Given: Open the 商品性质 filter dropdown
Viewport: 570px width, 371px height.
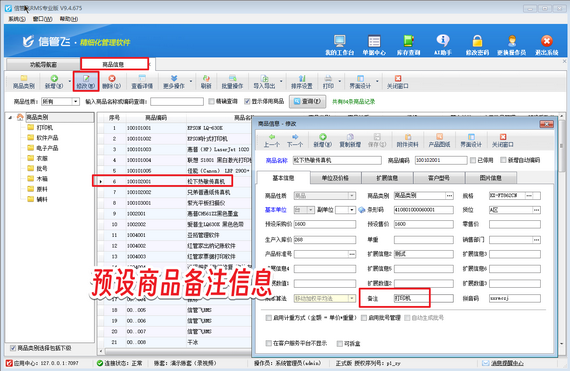Looking at the screenshot, I should pyautogui.click(x=76, y=102).
